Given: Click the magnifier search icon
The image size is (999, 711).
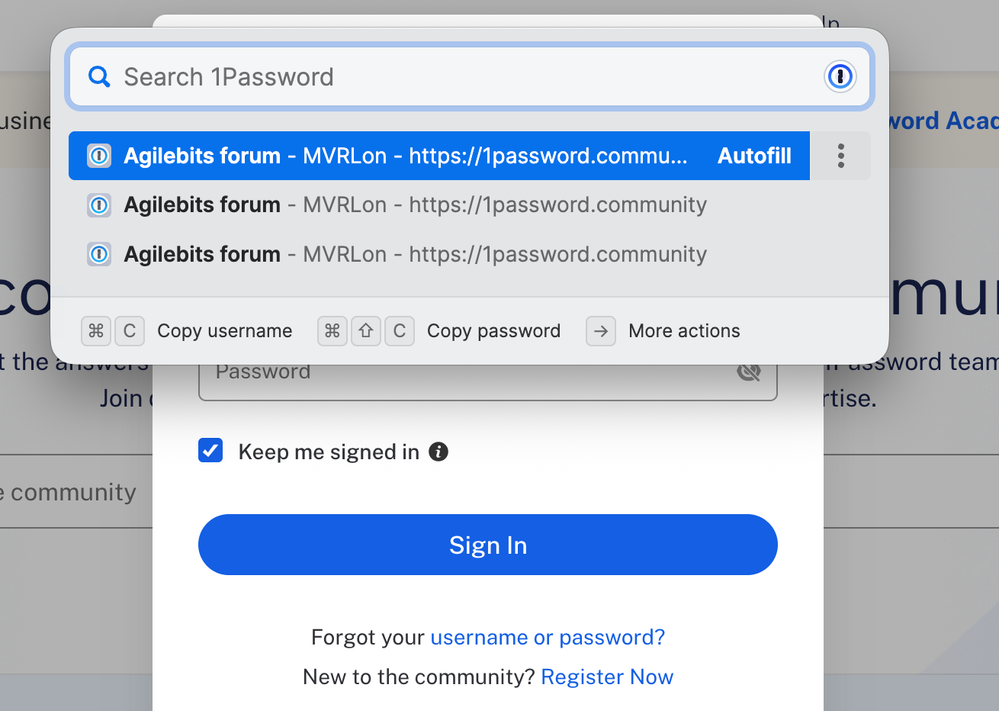Looking at the screenshot, I should coord(98,76).
